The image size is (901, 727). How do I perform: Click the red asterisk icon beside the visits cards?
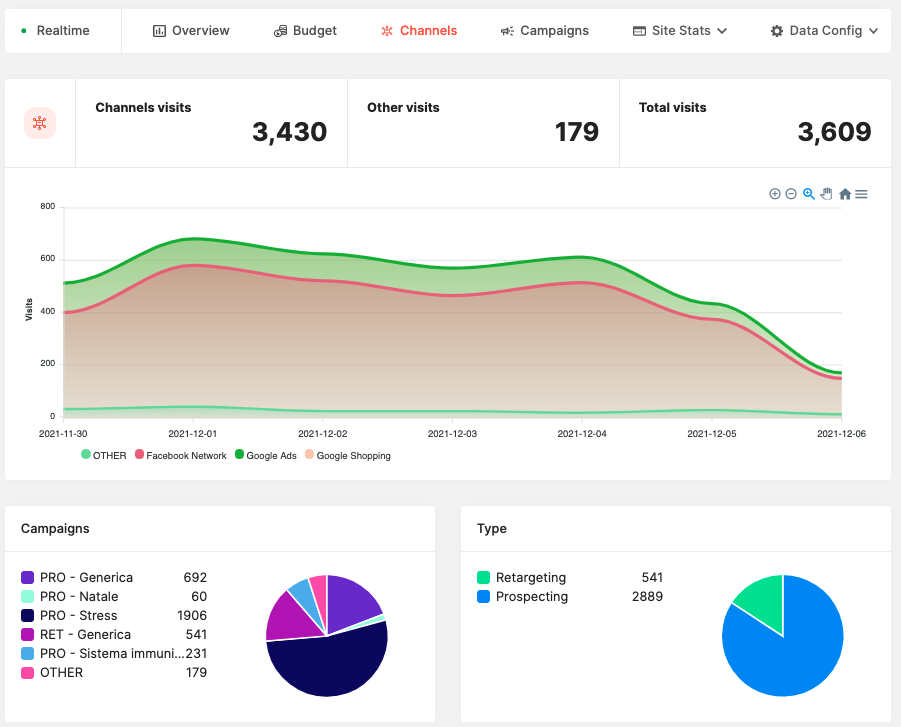pyautogui.click(x=40, y=122)
